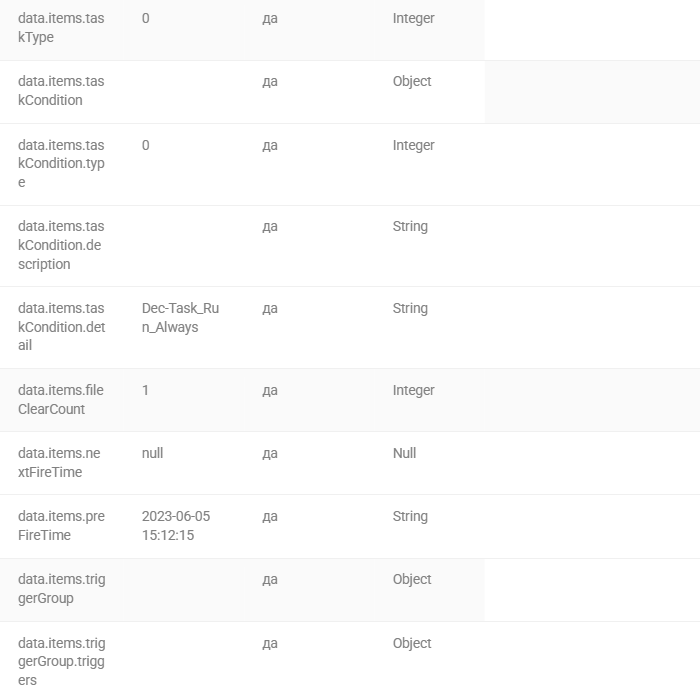Click the Dec-Task_Run_Always example value
Viewport: 700px width, 691px height.
[x=180, y=317]
